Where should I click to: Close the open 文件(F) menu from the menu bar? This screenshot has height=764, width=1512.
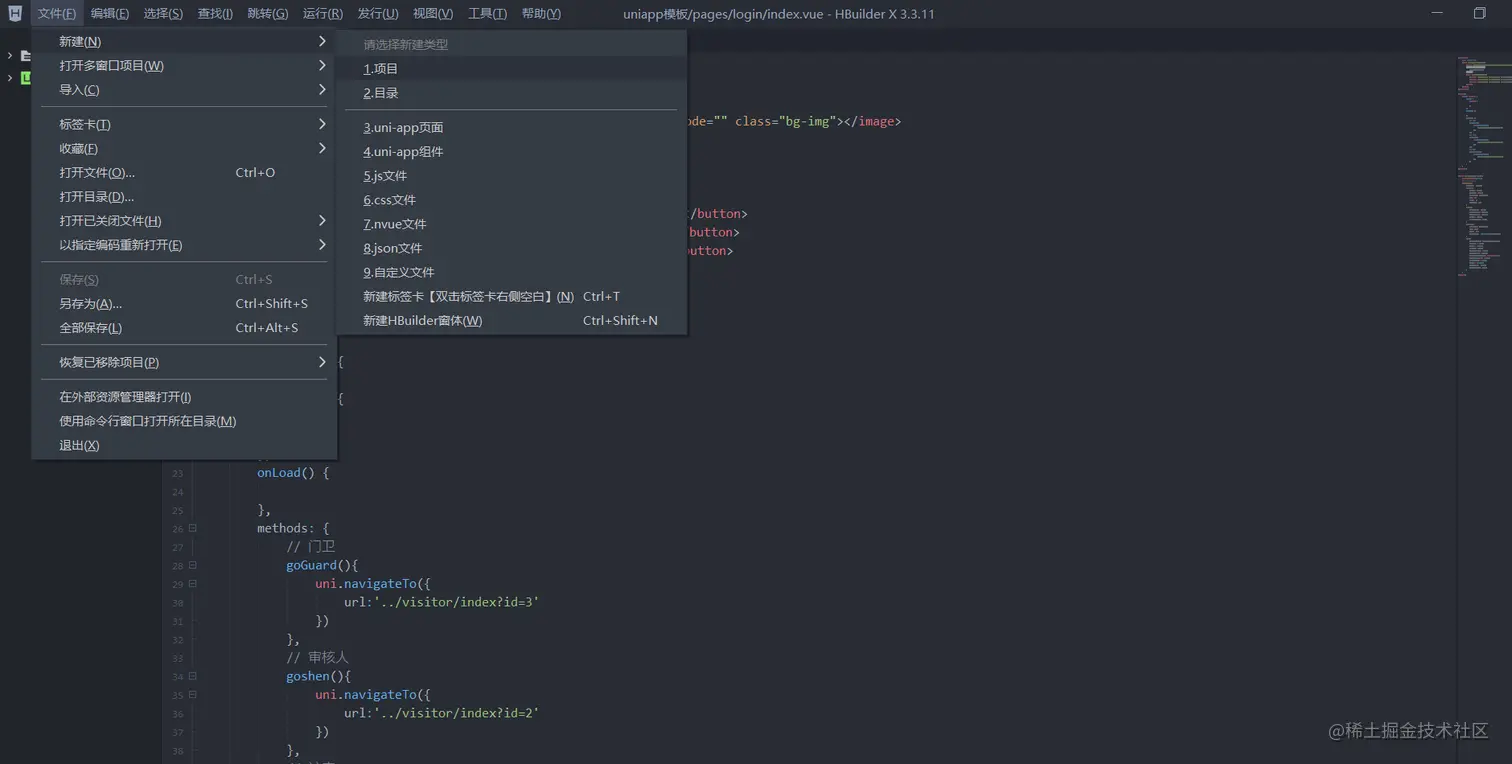coord(57,13)
